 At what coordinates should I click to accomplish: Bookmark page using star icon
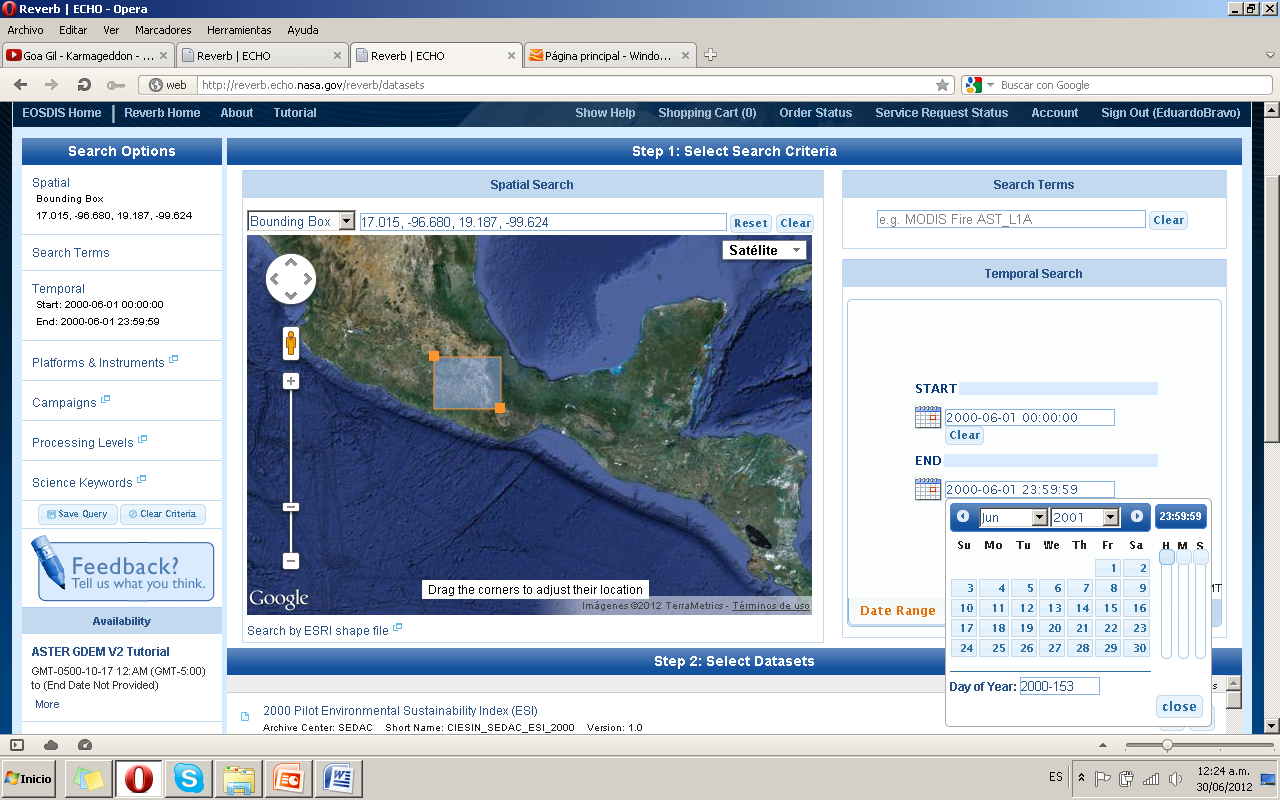point(942,85)
